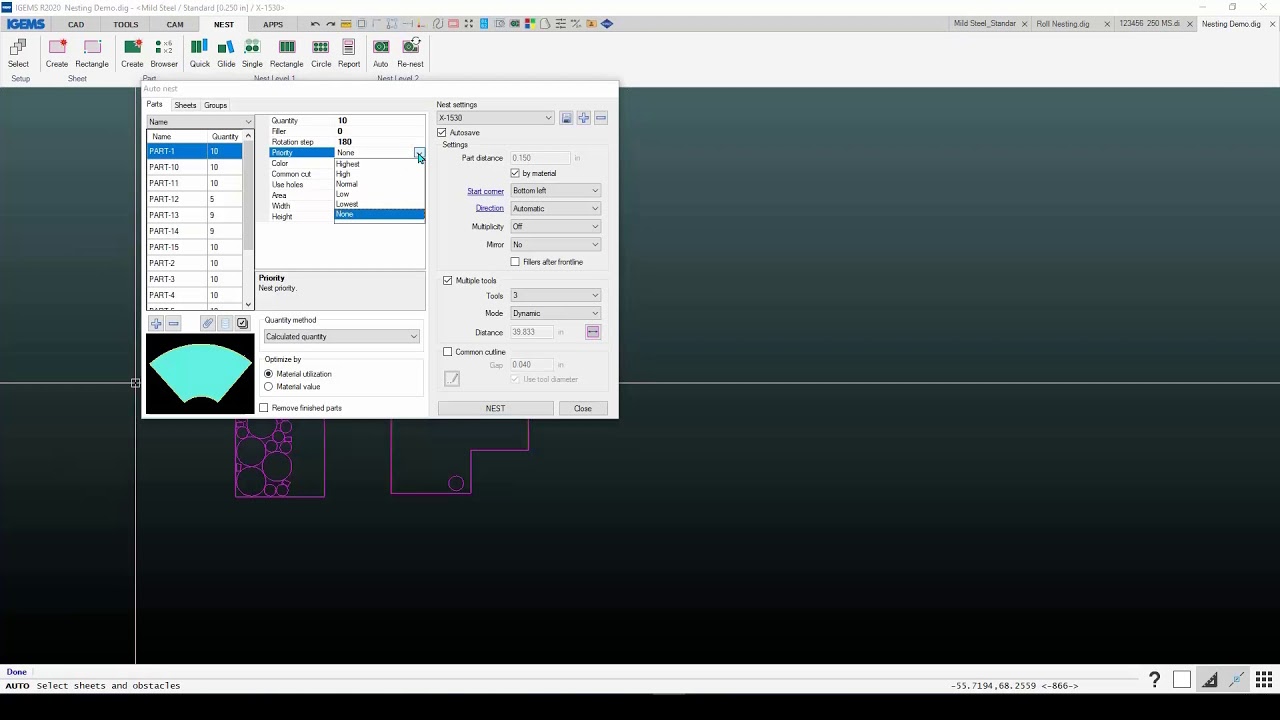Click the part preview thumbnail
This screenshot has height=720, width=1280.
pyautogui.click(x=200, y=374)
